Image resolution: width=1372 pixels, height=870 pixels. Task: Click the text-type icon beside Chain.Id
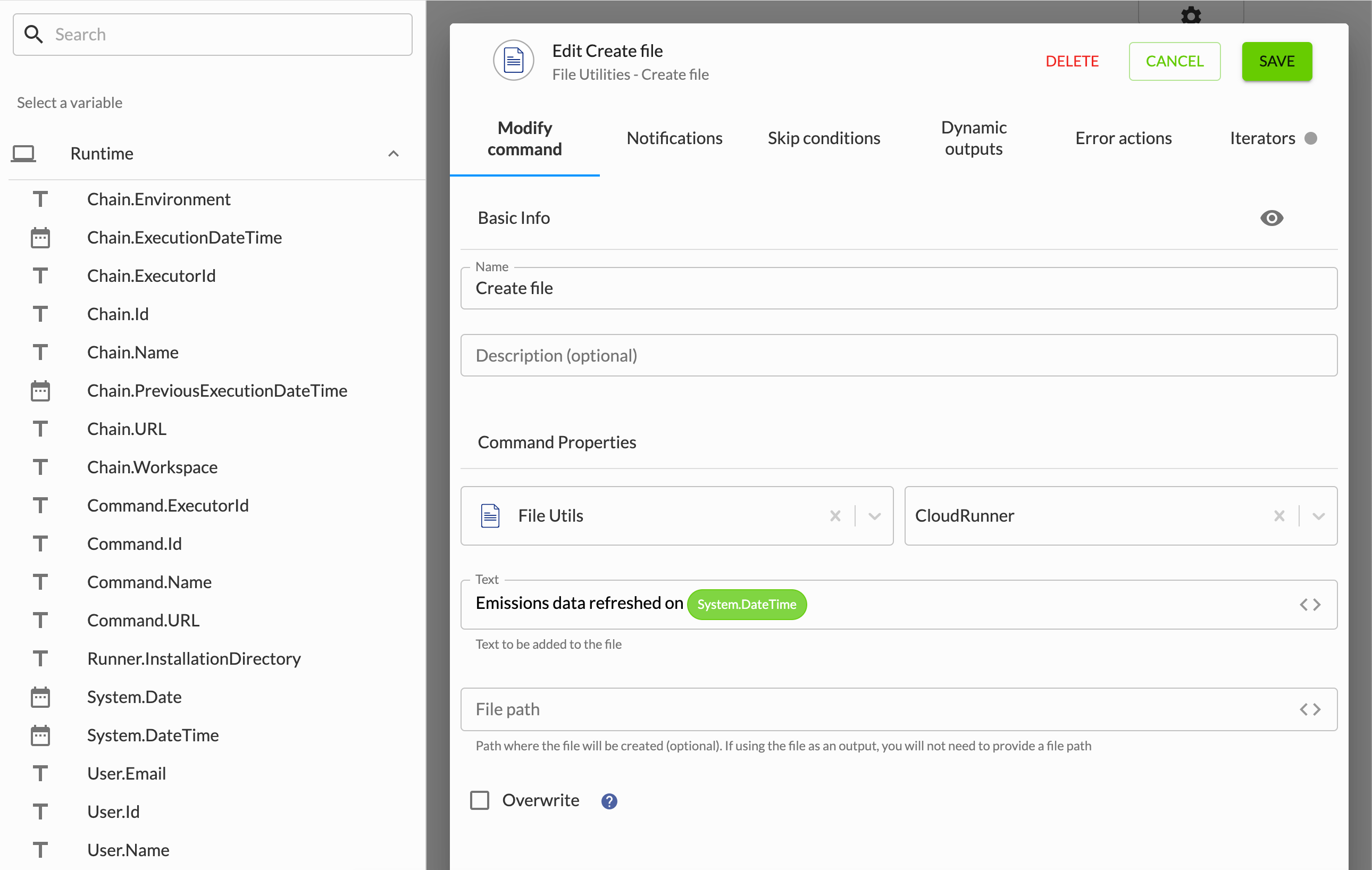[40, 314]
